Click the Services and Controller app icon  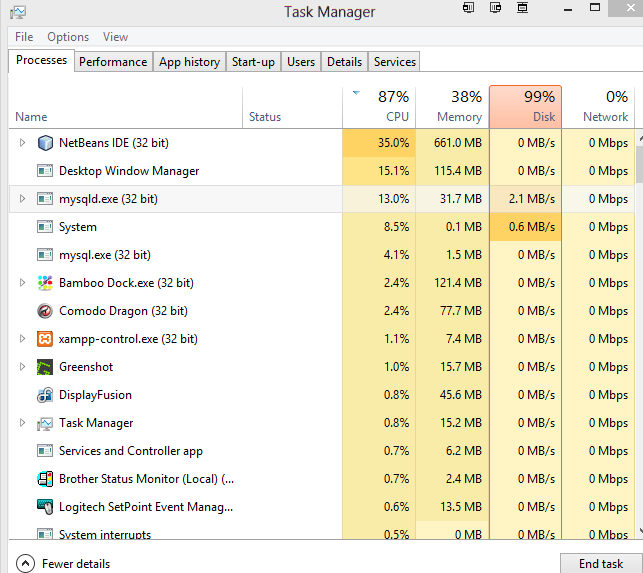(45, 451)
